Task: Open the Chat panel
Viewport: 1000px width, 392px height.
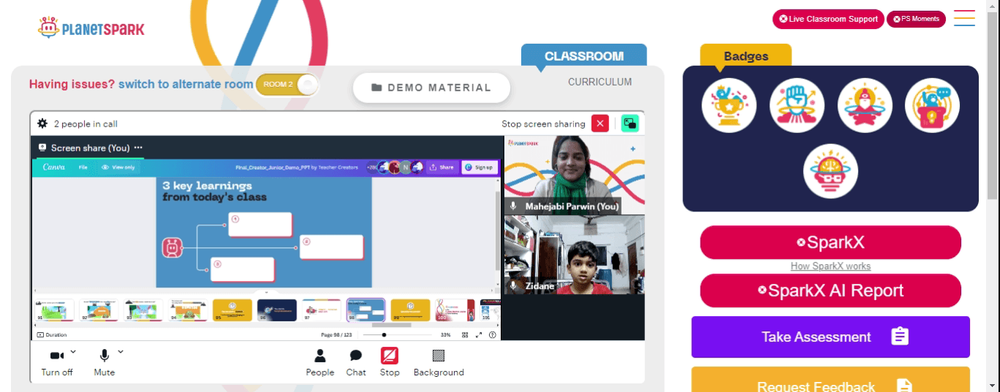Action: pos(356,362)
